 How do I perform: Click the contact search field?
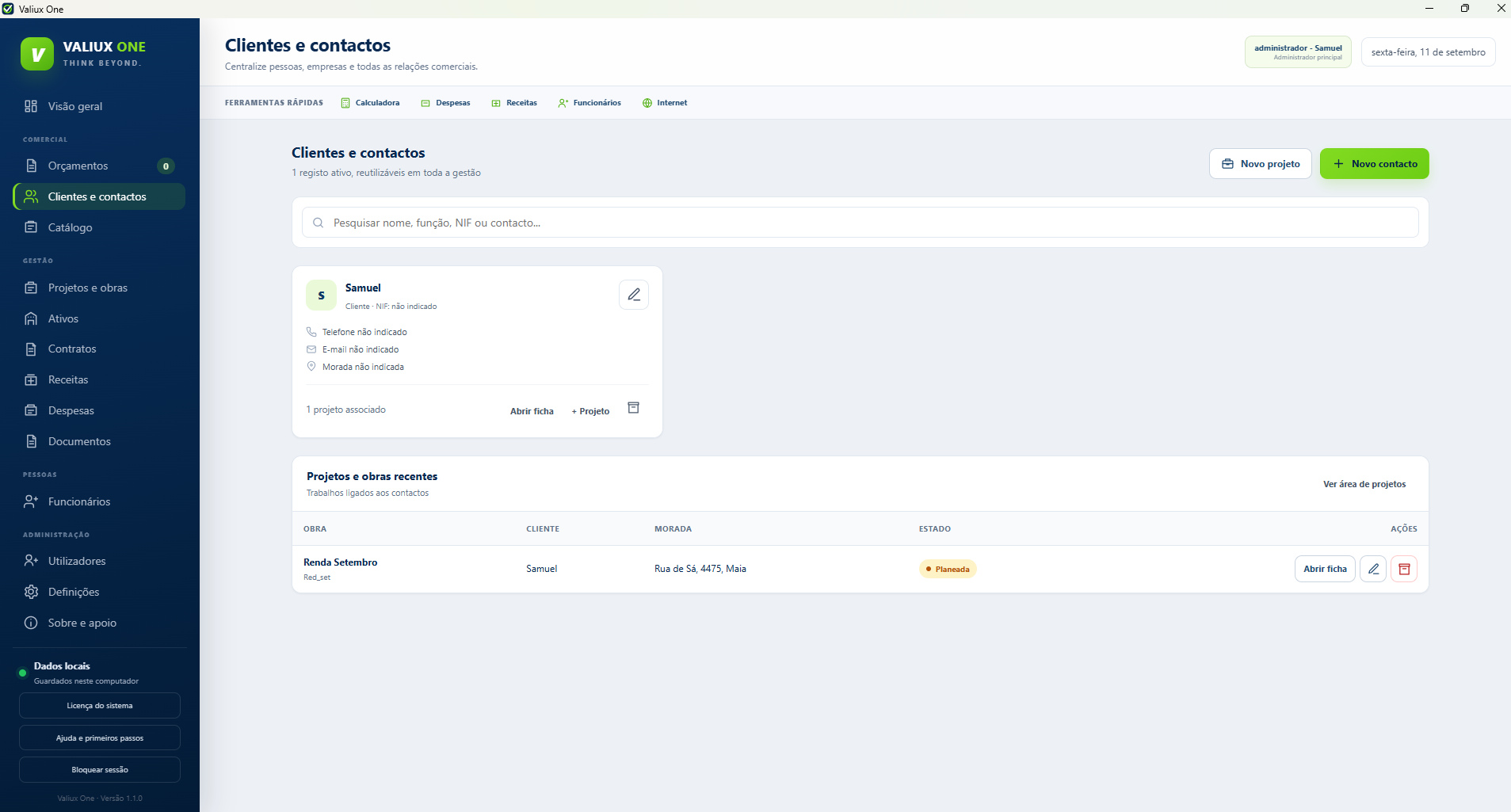[x=860, y=223]
